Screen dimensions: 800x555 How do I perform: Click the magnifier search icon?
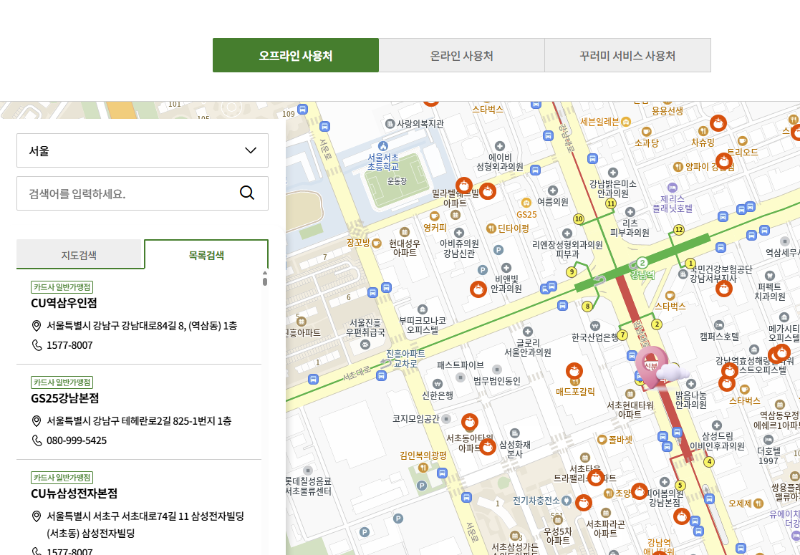pos(247,193)
